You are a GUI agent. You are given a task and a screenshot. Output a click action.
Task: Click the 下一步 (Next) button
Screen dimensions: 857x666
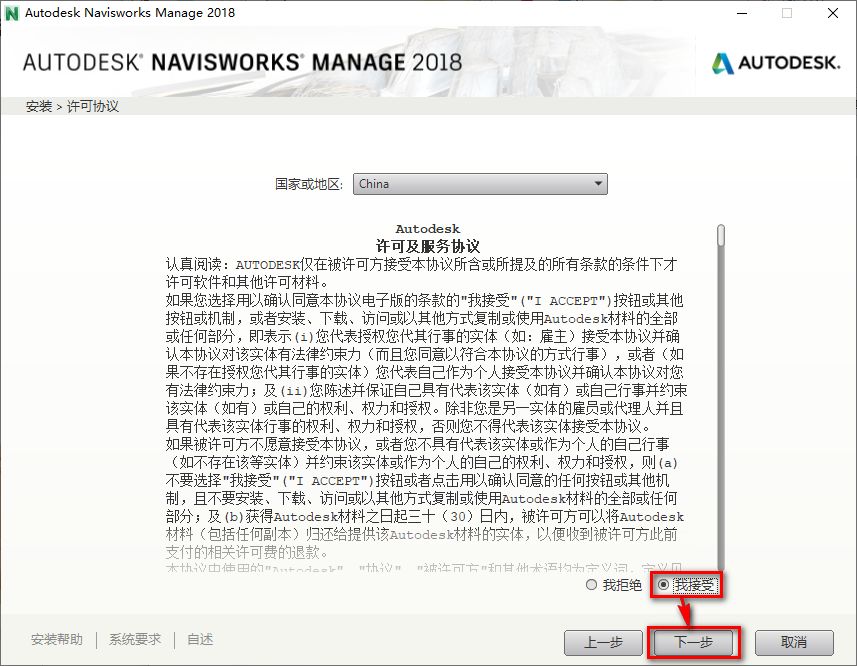692,644
